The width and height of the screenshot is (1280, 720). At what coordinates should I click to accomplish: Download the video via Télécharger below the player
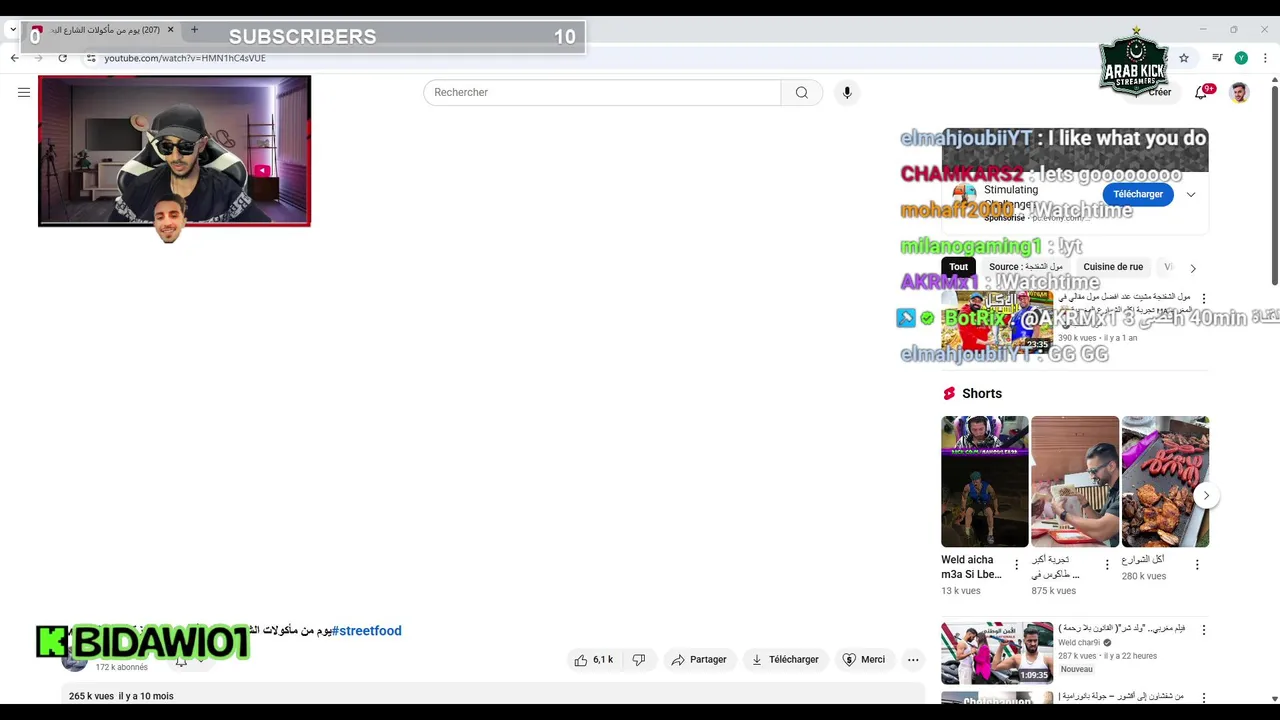coord(785,660)
